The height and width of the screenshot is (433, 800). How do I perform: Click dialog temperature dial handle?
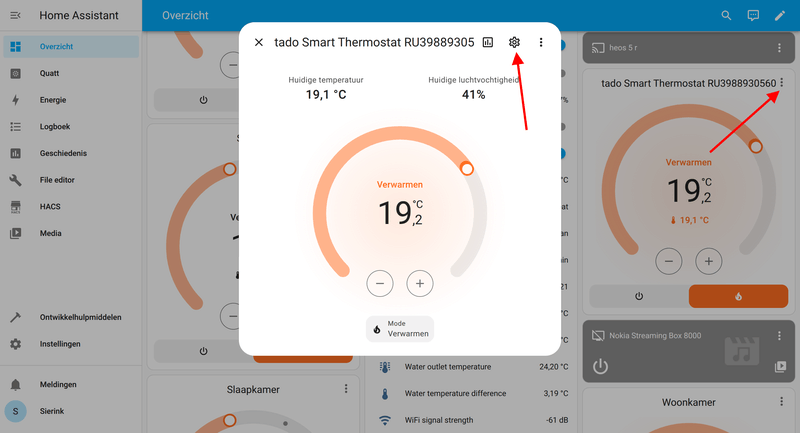point(466,168)
